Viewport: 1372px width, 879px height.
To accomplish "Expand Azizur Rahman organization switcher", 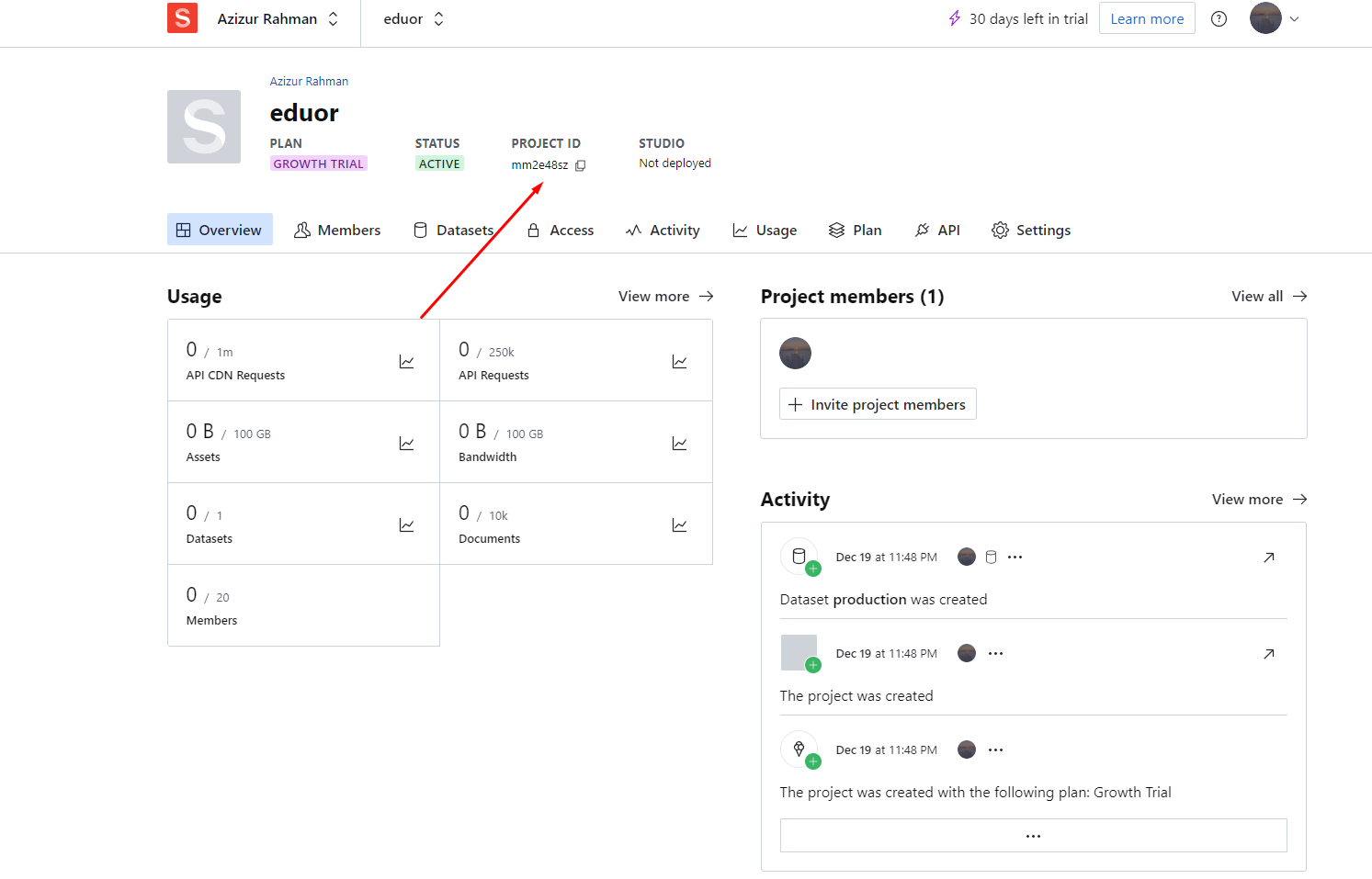I will (x=278, y=19).
